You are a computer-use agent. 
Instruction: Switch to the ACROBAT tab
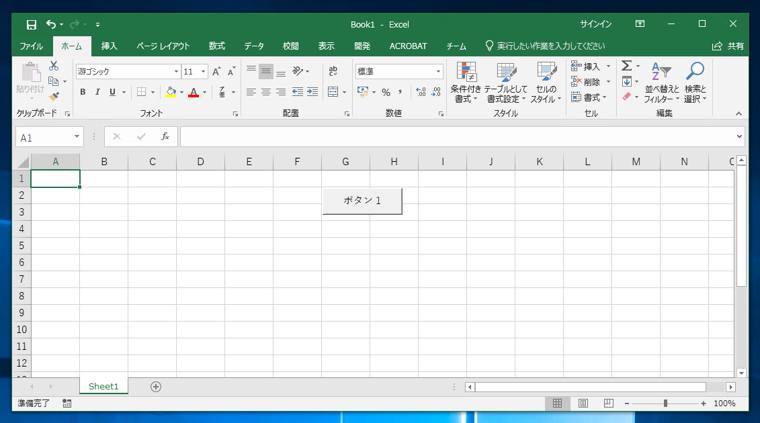click(x=408, y=46)
